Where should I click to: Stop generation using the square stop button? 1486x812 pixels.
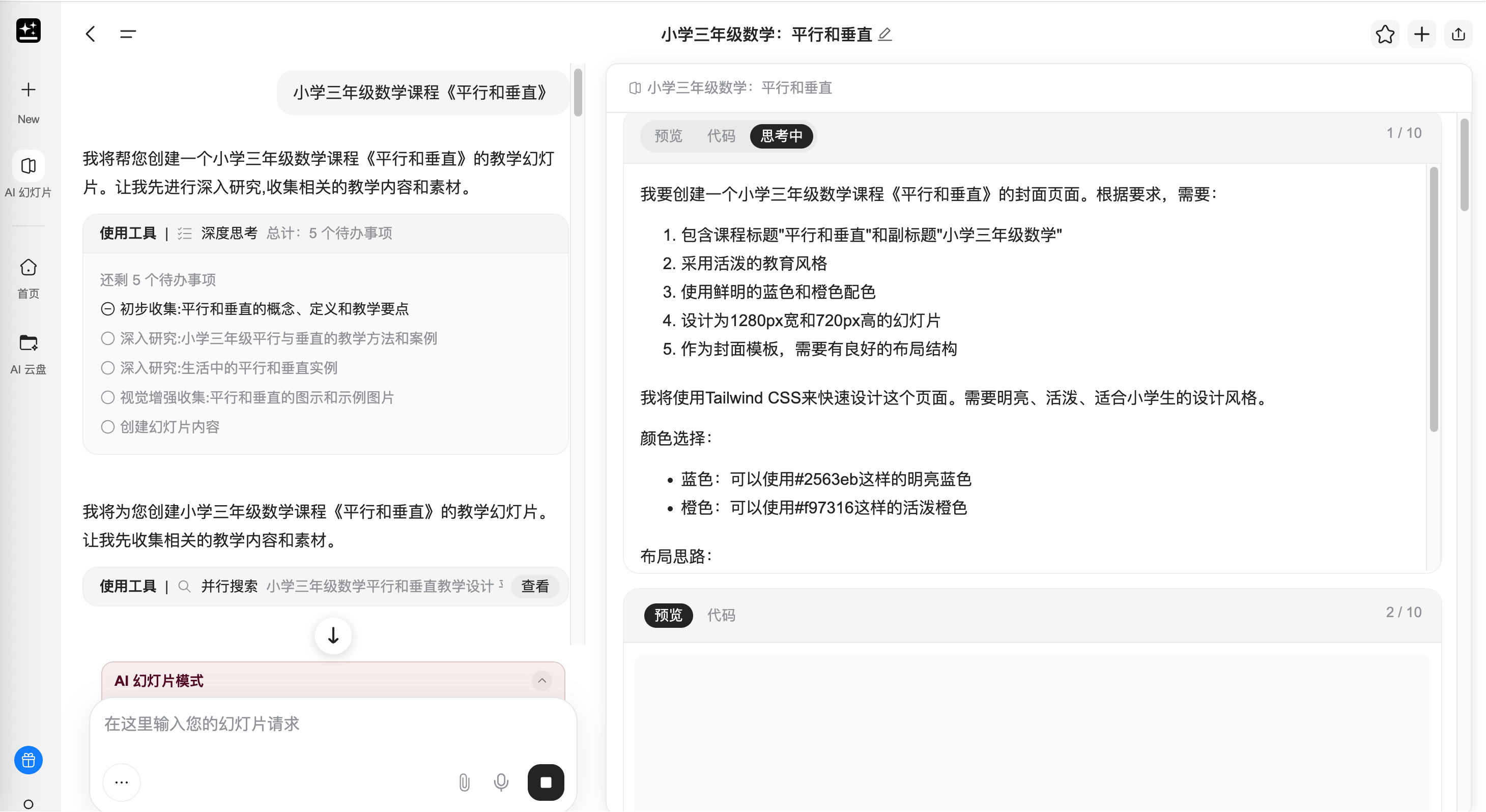[x=545, y=782]
